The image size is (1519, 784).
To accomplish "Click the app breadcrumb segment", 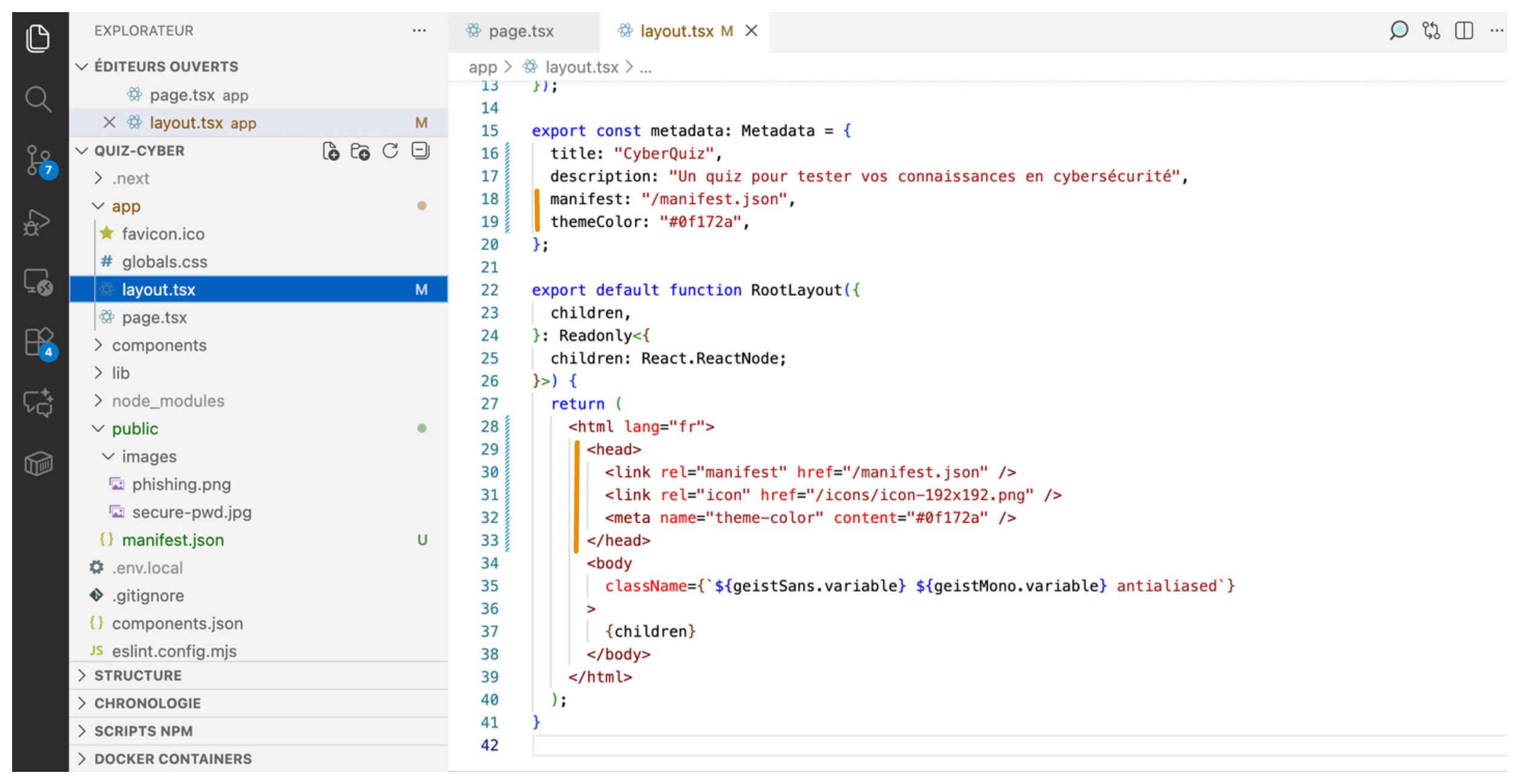I will [482, 67].
